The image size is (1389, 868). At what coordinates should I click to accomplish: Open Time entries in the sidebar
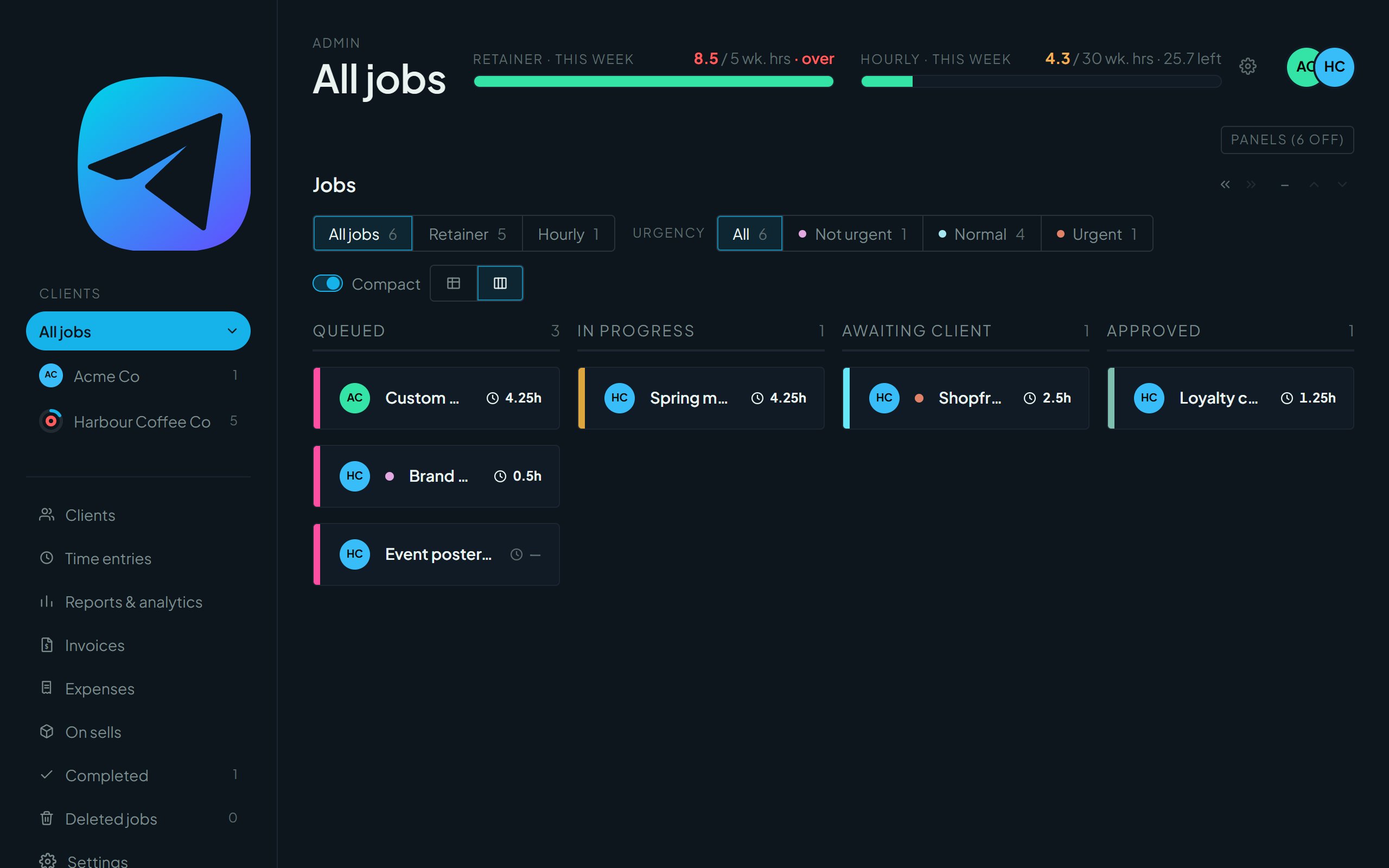138,559
